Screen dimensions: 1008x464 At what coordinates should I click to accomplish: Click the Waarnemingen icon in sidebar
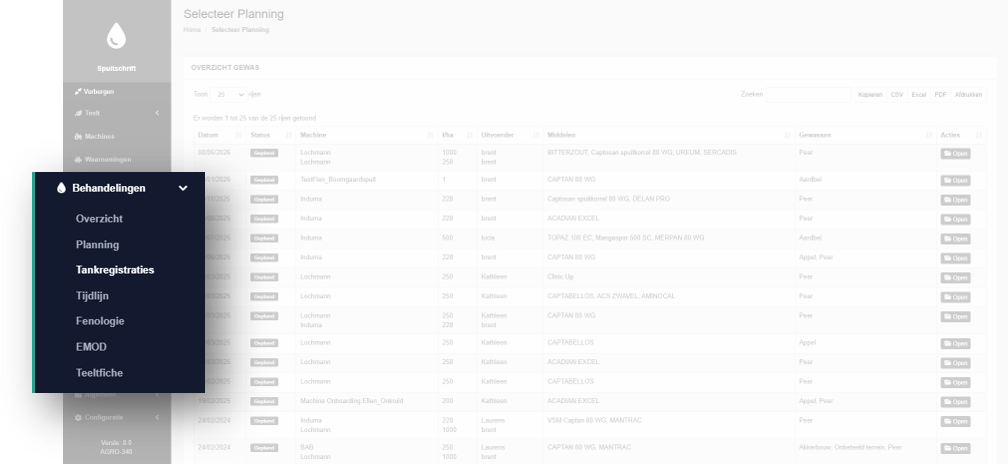(78, 159)
